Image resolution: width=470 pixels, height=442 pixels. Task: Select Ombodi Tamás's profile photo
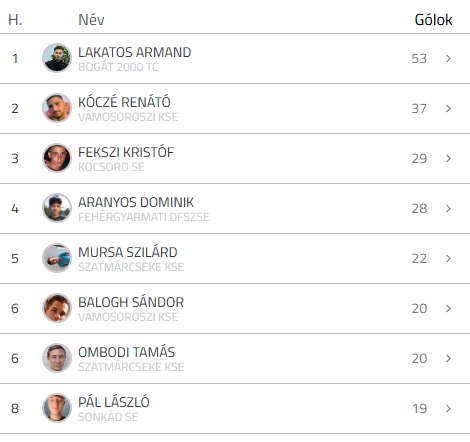tap(57, 358)
